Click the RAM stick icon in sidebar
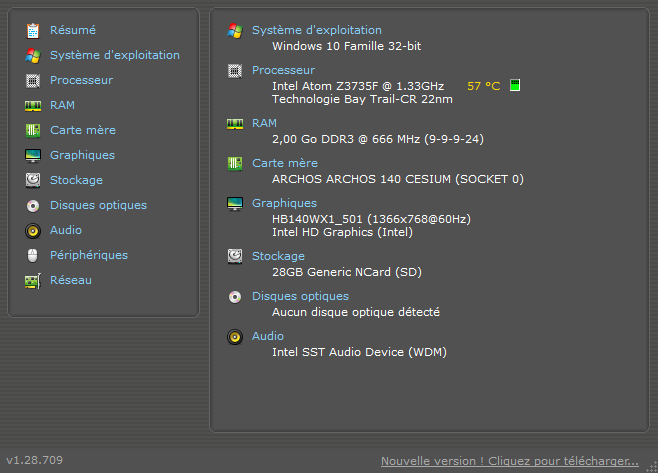 tap(33, 106)
